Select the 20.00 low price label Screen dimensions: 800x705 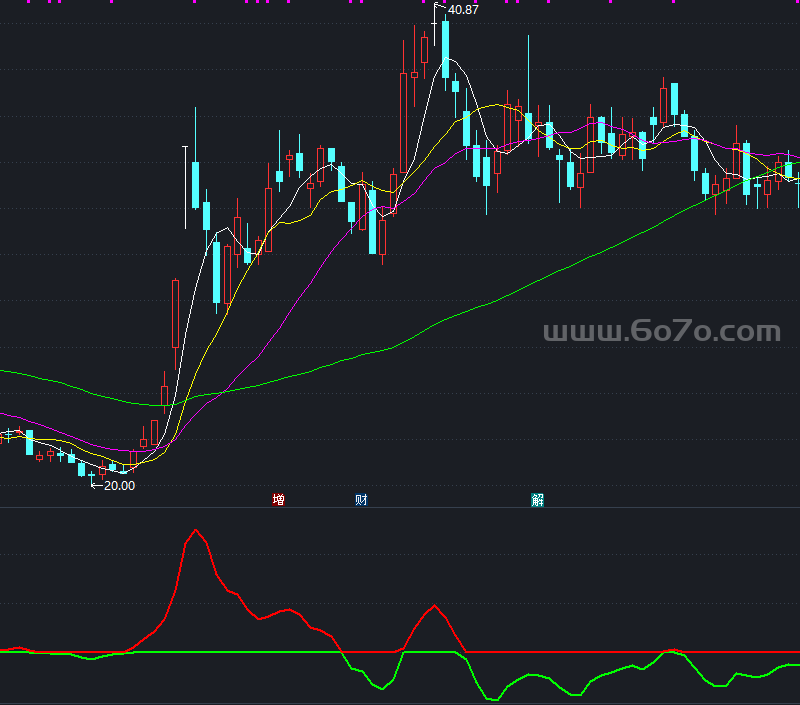click(119, 486)
